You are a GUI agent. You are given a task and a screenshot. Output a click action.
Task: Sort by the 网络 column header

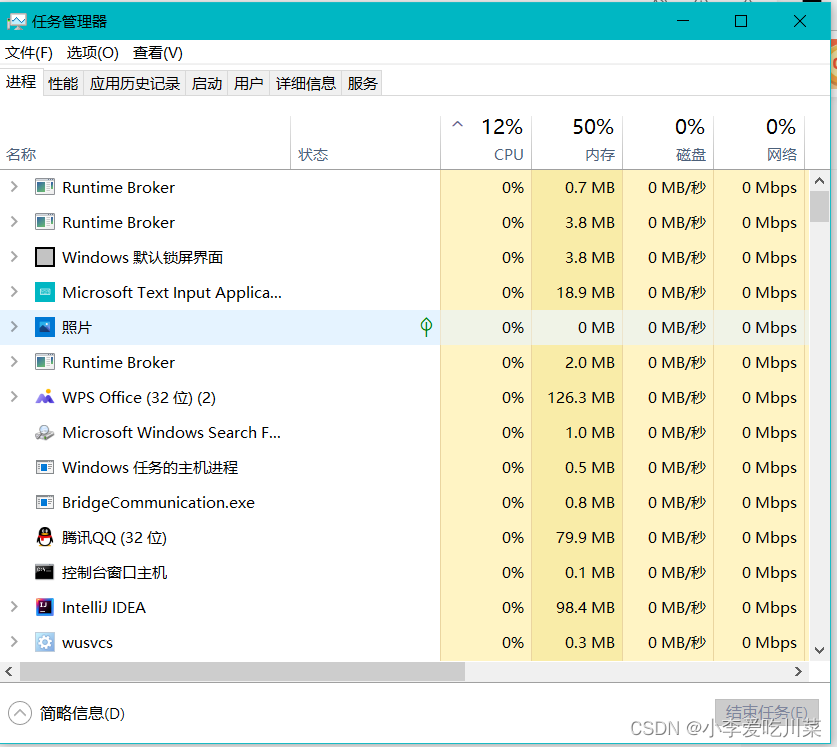pos(760,143)
